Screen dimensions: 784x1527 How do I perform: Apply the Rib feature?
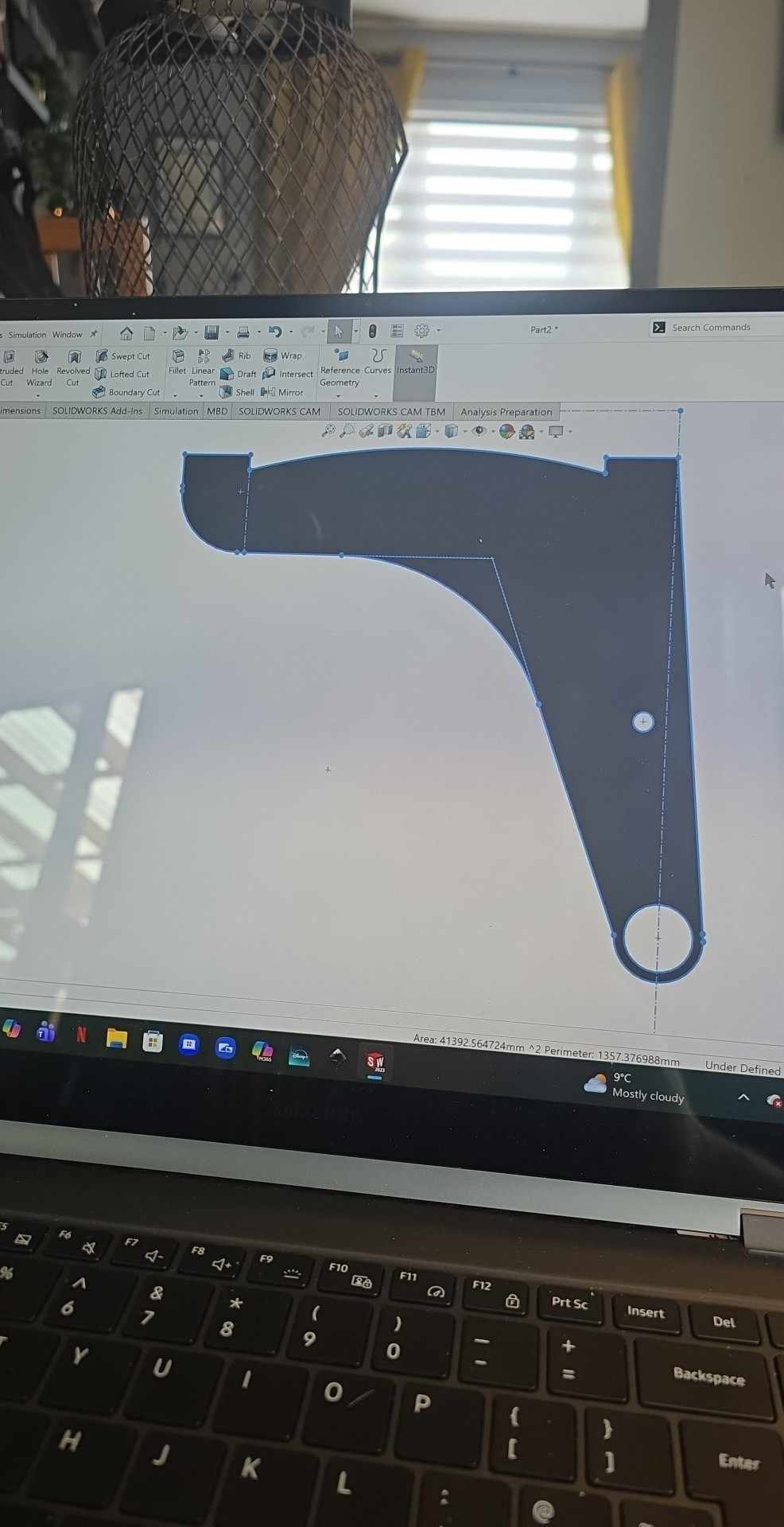point(235,356)
